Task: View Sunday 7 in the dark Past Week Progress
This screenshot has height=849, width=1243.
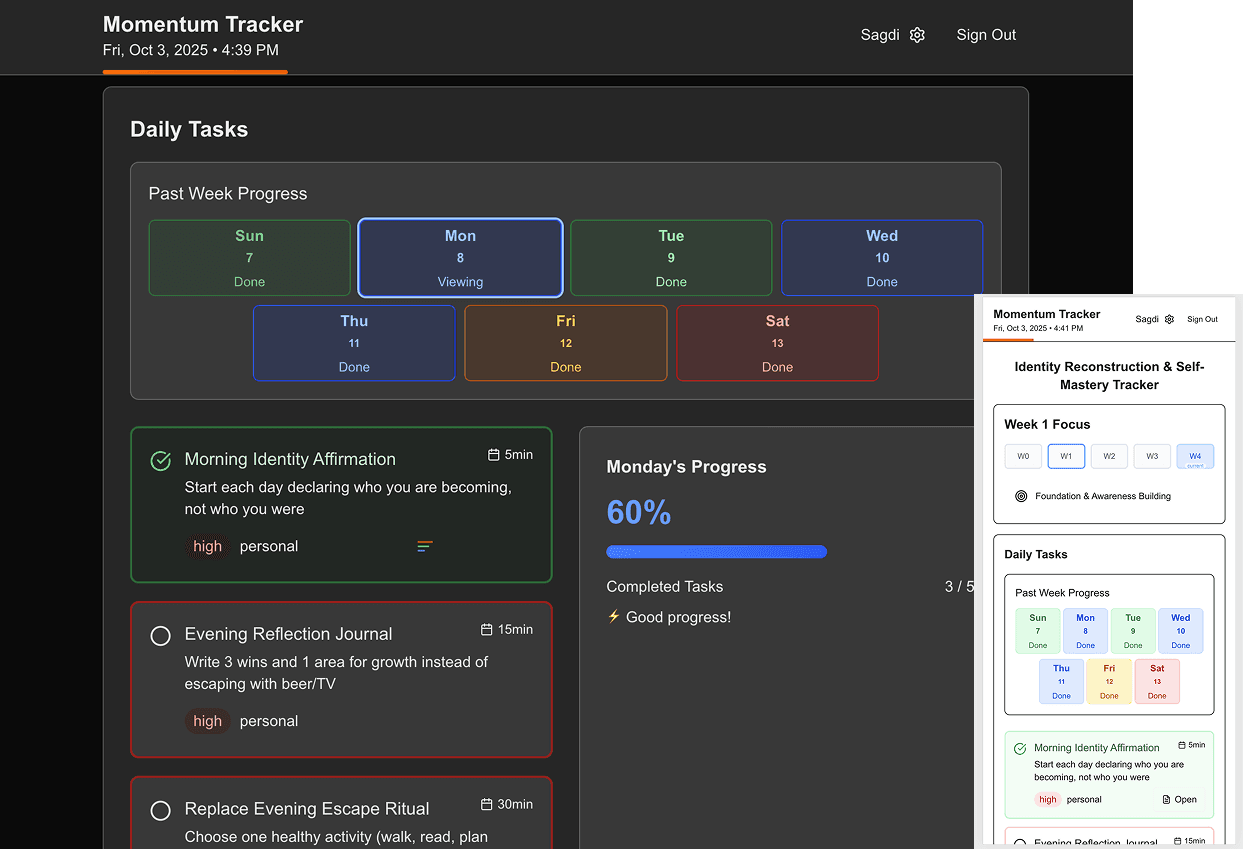Action: point(249,258)
